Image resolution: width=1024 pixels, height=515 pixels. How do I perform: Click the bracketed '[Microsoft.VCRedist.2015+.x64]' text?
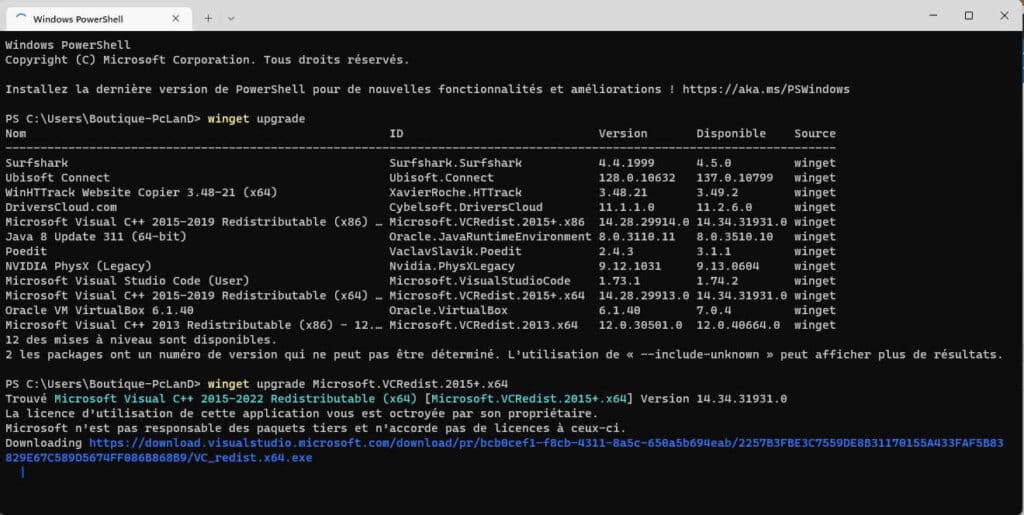click(529, 399)
